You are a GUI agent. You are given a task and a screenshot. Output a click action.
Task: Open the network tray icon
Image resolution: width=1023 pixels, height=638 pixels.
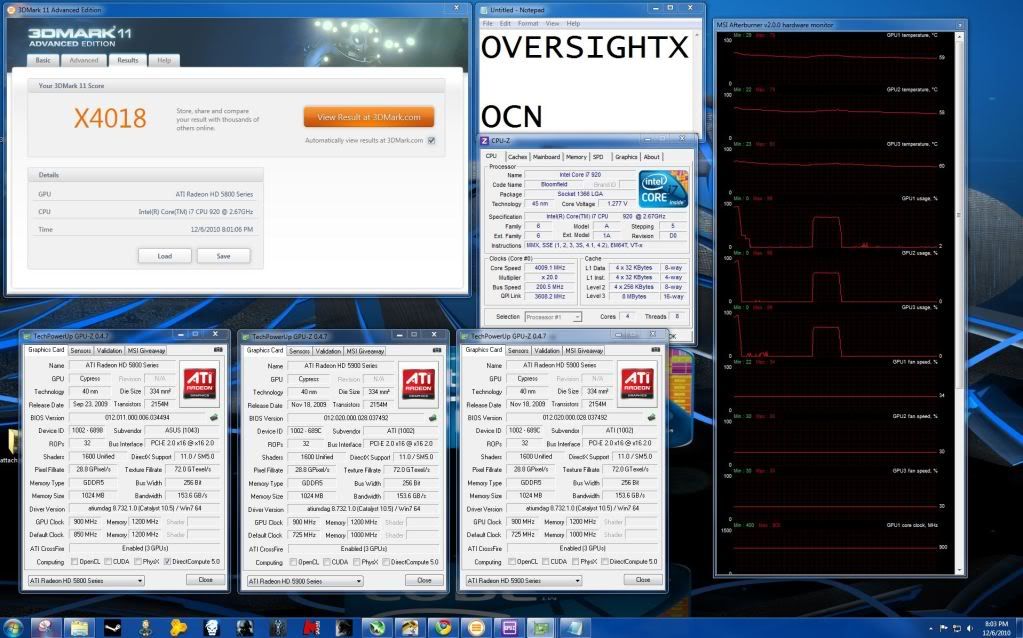click(957, 628)
